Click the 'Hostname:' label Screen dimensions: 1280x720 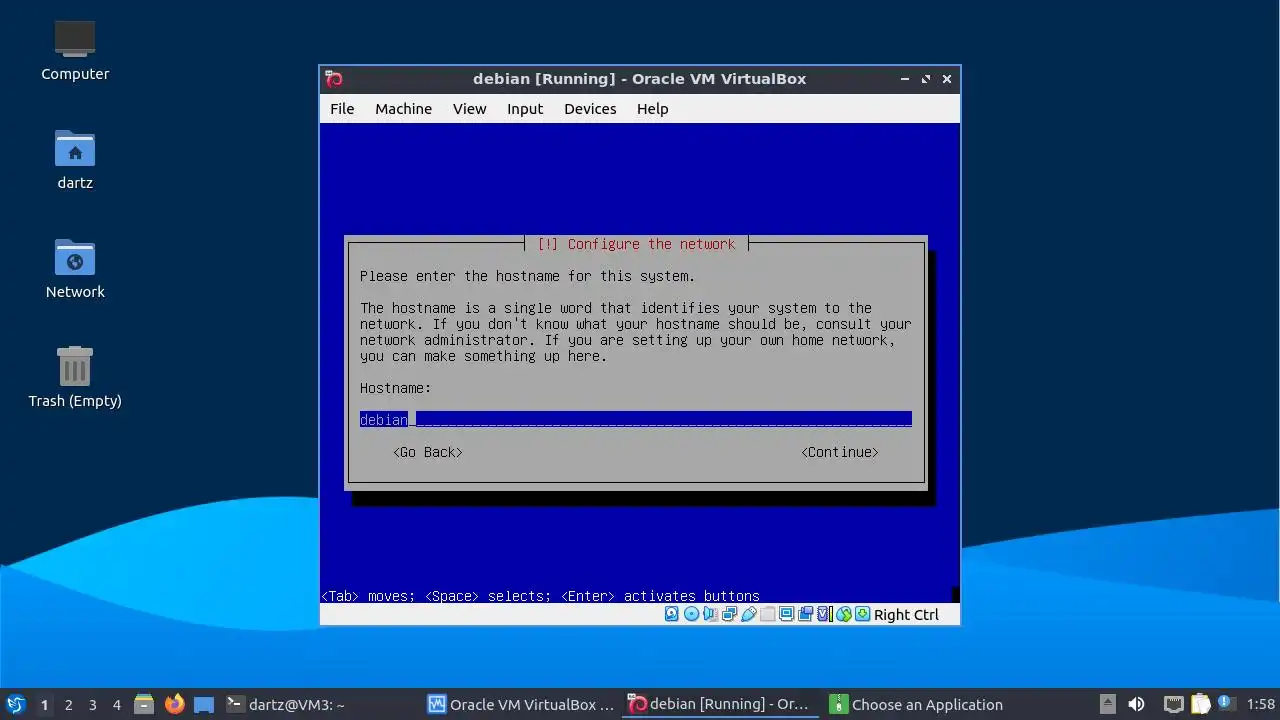(x=395, y=388)
